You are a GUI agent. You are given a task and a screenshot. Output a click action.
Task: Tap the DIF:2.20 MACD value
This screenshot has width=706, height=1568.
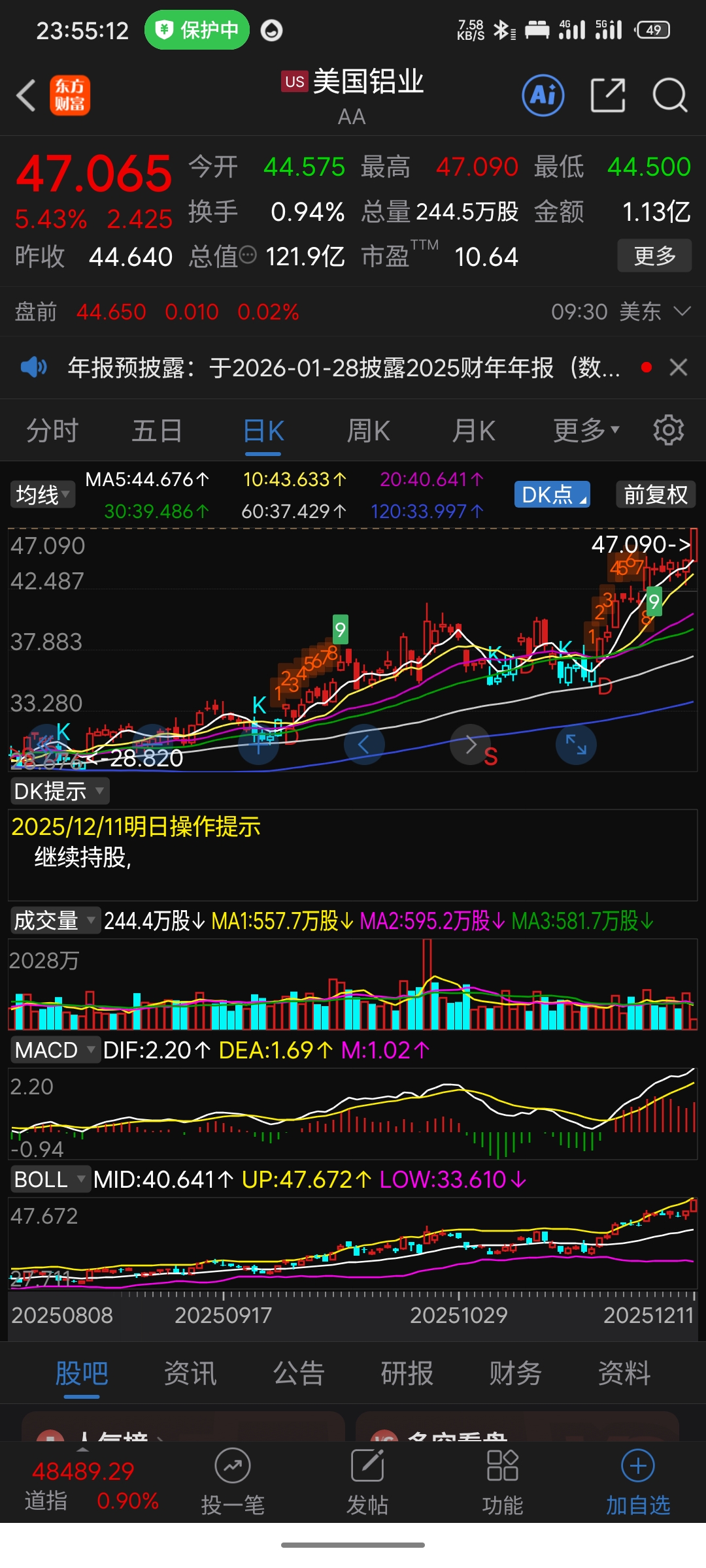click(x=157, y=1050)
